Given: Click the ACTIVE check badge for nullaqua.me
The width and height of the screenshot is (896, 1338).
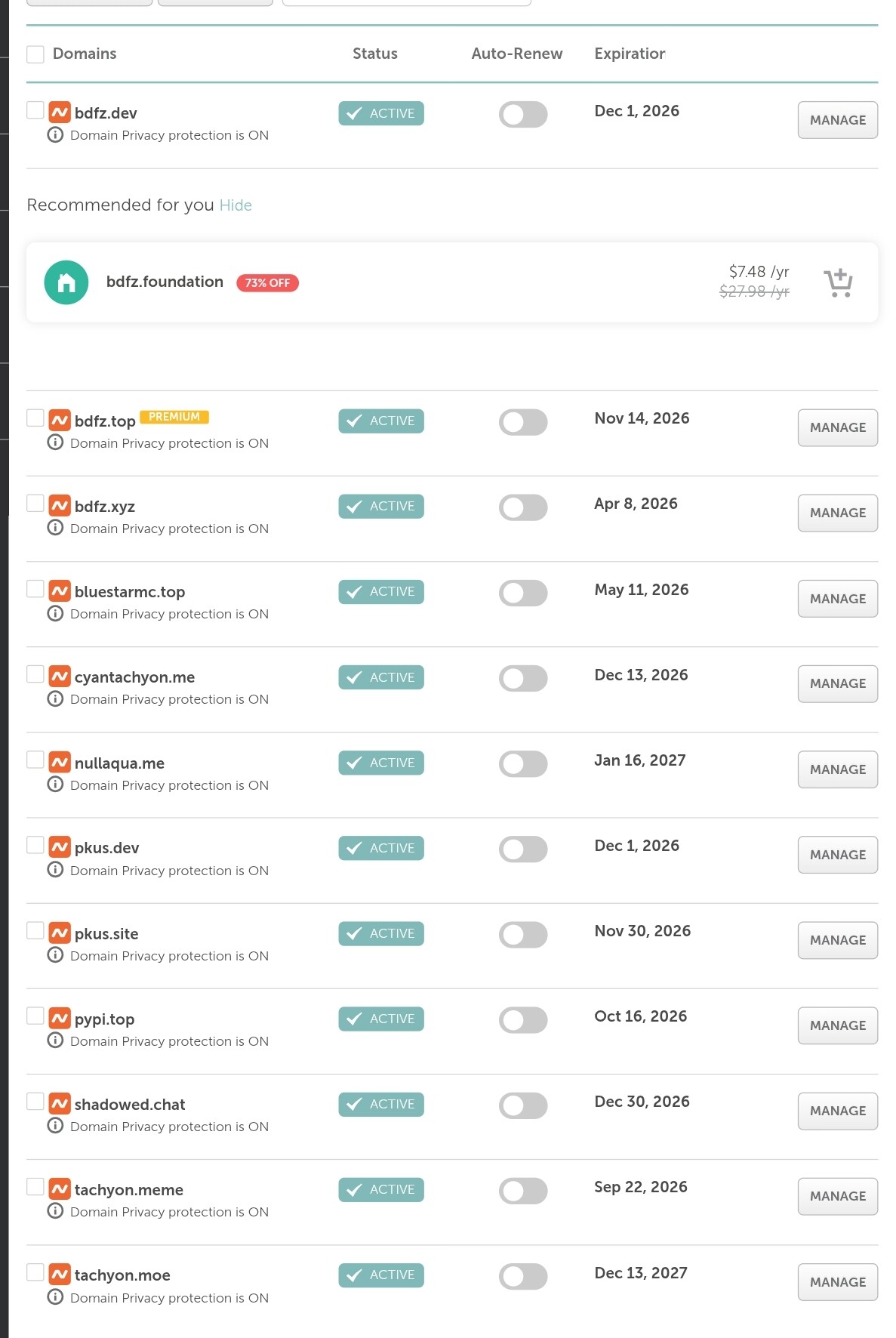Looking at the screenshot, I should click(381, 763).
